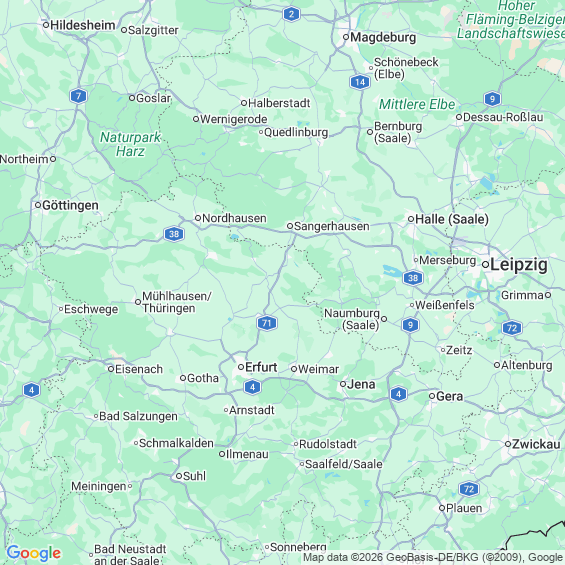565x565 pixels.
Task: Click the Google logo
Action: (x=34, y=553)
